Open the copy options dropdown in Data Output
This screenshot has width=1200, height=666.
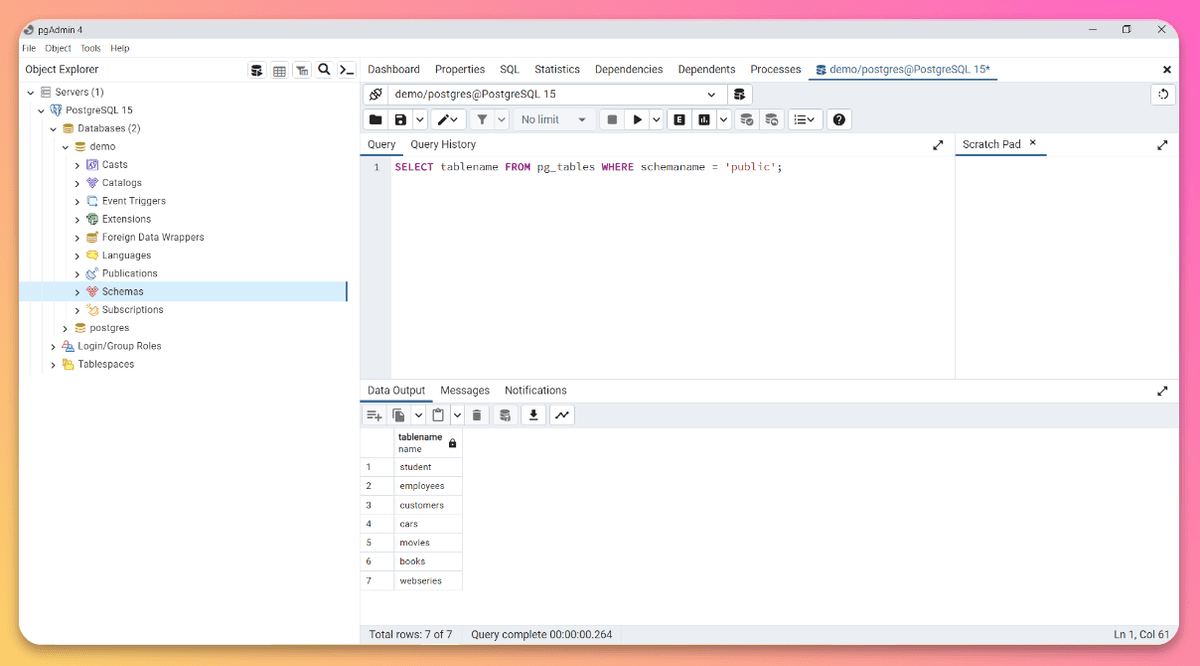coord(418,415)
